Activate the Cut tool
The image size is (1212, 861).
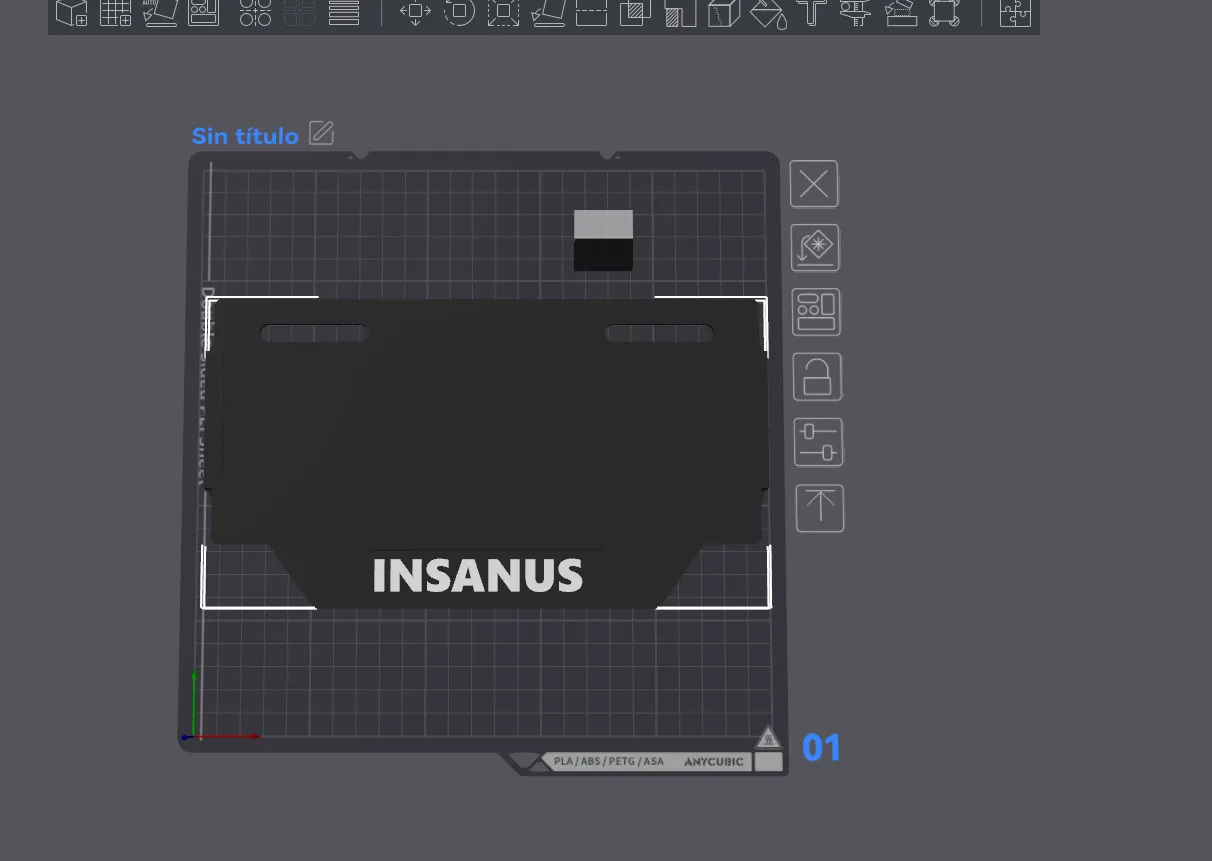point(591,13)
